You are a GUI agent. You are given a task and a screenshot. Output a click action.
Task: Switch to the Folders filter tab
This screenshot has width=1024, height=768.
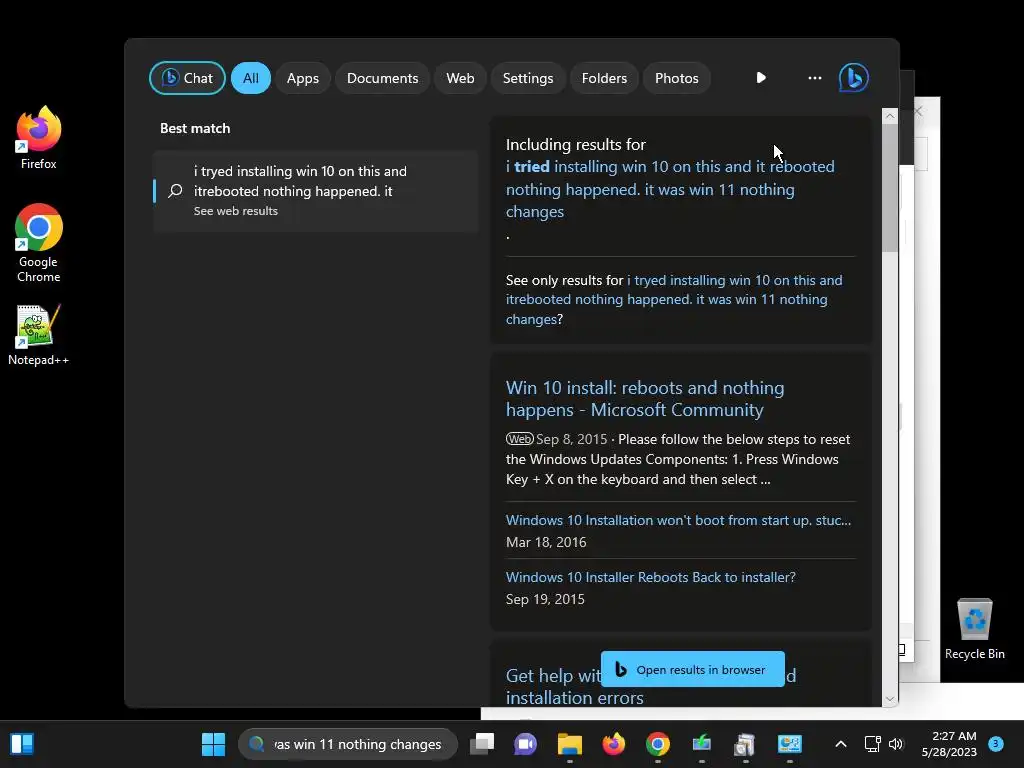tap(604, 78)
